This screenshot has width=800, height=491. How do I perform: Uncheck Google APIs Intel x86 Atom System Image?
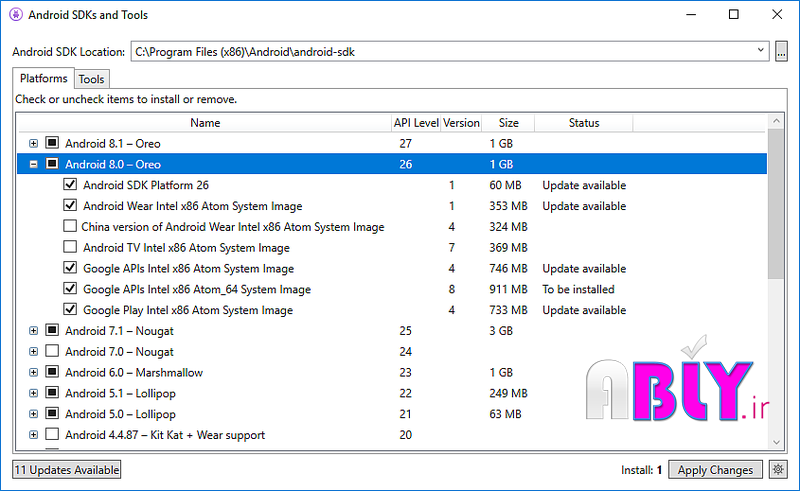click(x=70, y=267)
